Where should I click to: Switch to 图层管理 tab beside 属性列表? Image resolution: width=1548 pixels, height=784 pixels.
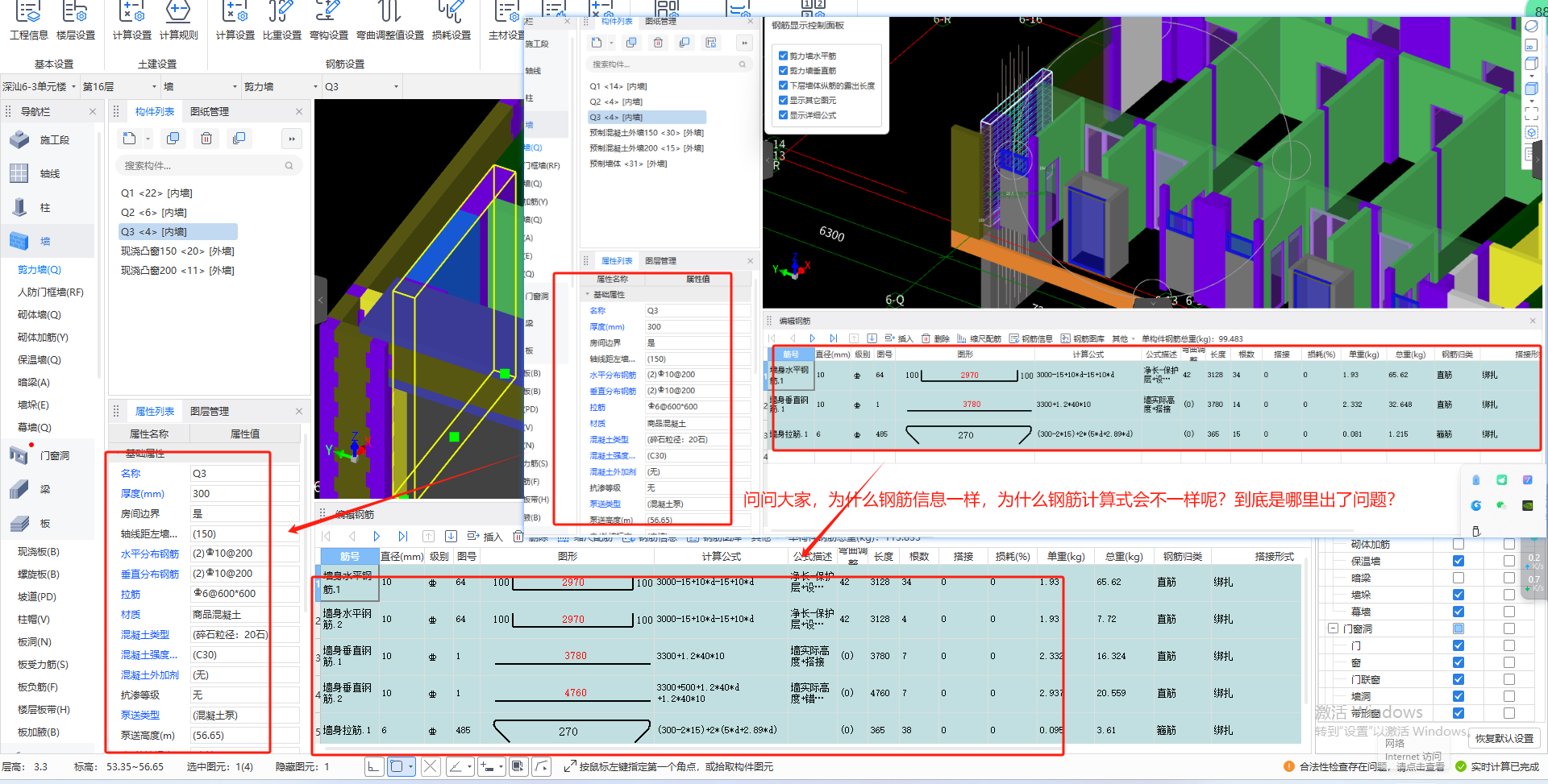(210, 411)
